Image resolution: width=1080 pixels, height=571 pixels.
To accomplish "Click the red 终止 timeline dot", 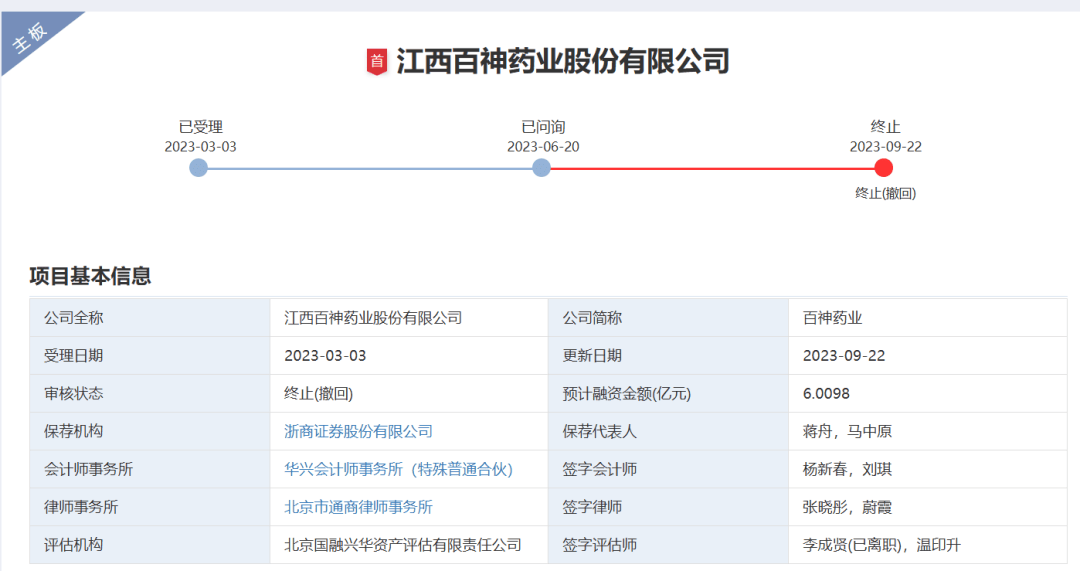I will (x=883, y=168).
